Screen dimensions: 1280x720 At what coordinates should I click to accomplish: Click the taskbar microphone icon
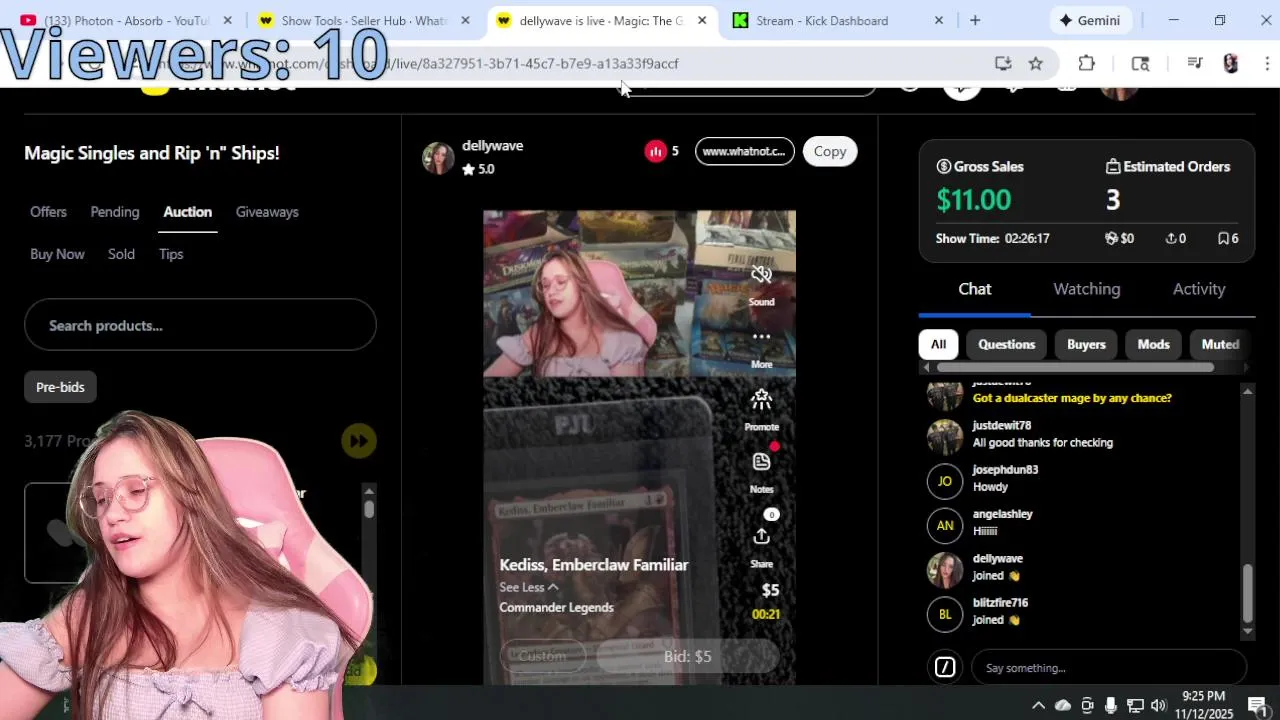pos(1111,705)
